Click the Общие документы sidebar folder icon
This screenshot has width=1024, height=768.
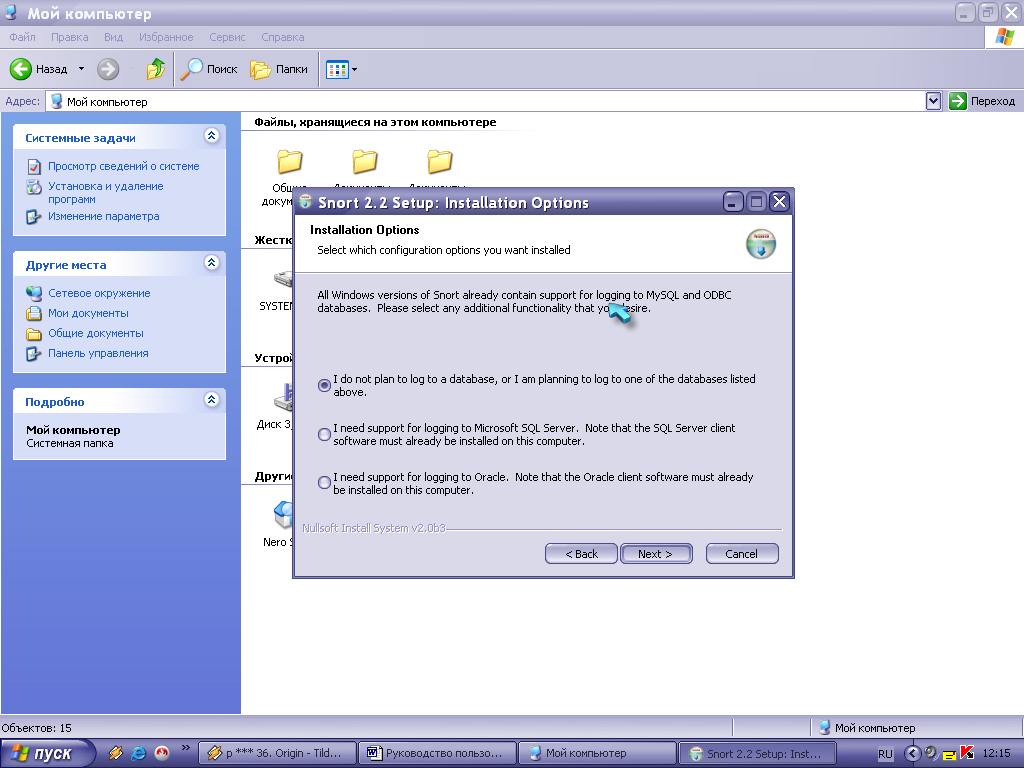(x=34, y=334)
